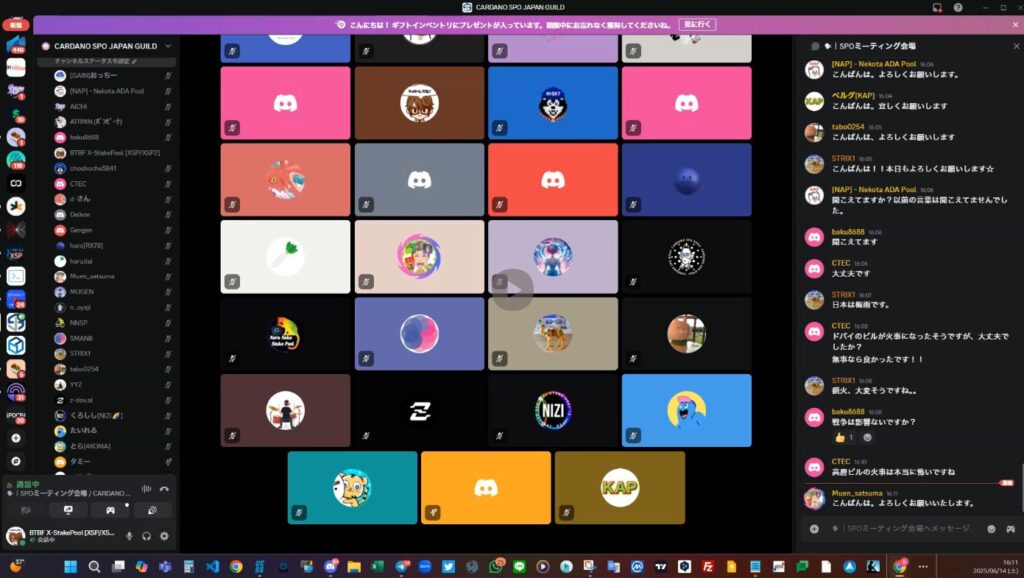The image size is (1024, 578).
Task: Toggle headphone deafen in user panel
Action: click(146, 536)
